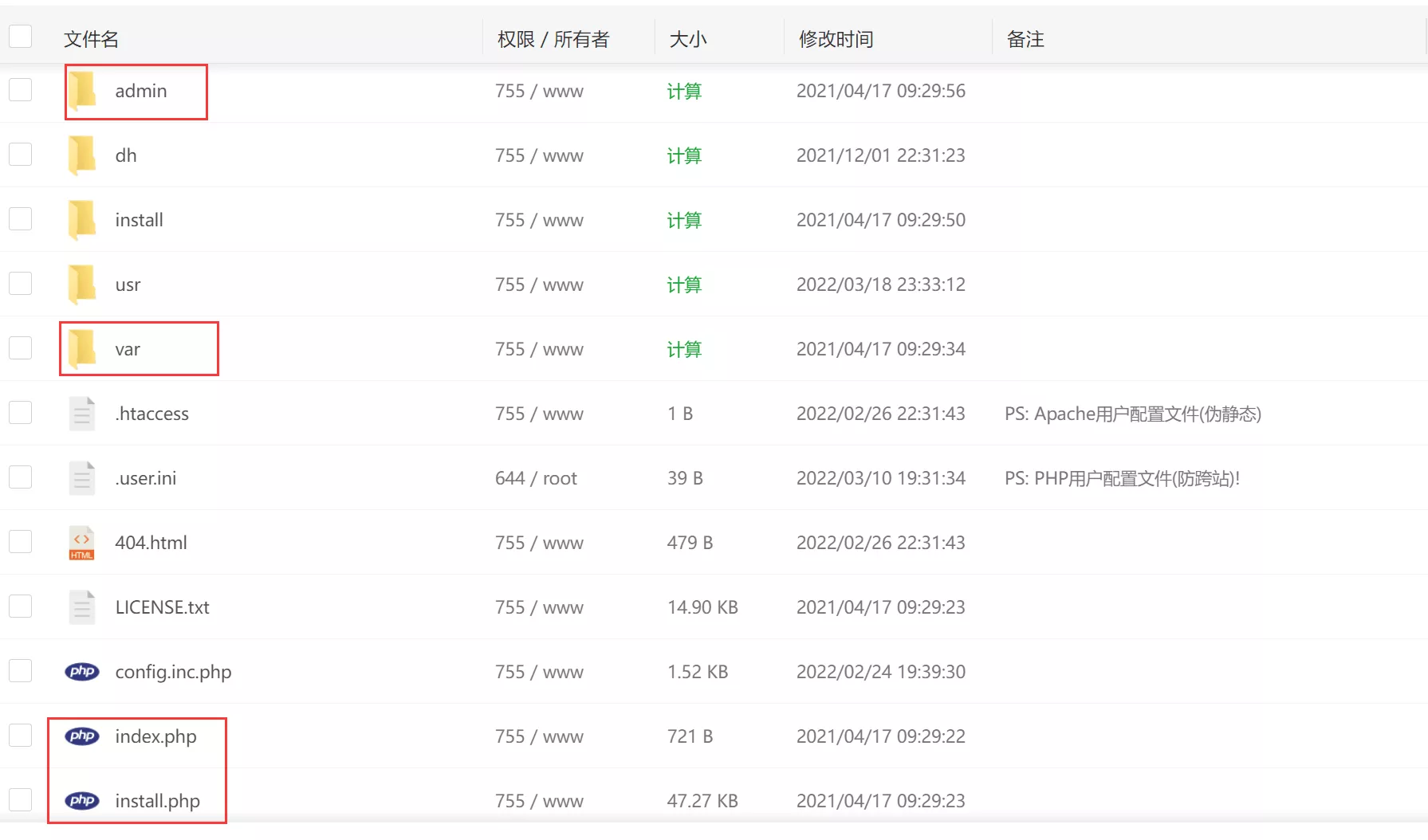Check the .user.ini row checkbox
Image resolution: width=1428 pixels, height=840 pixels.
pyautogui.click(x=20, y=477)
